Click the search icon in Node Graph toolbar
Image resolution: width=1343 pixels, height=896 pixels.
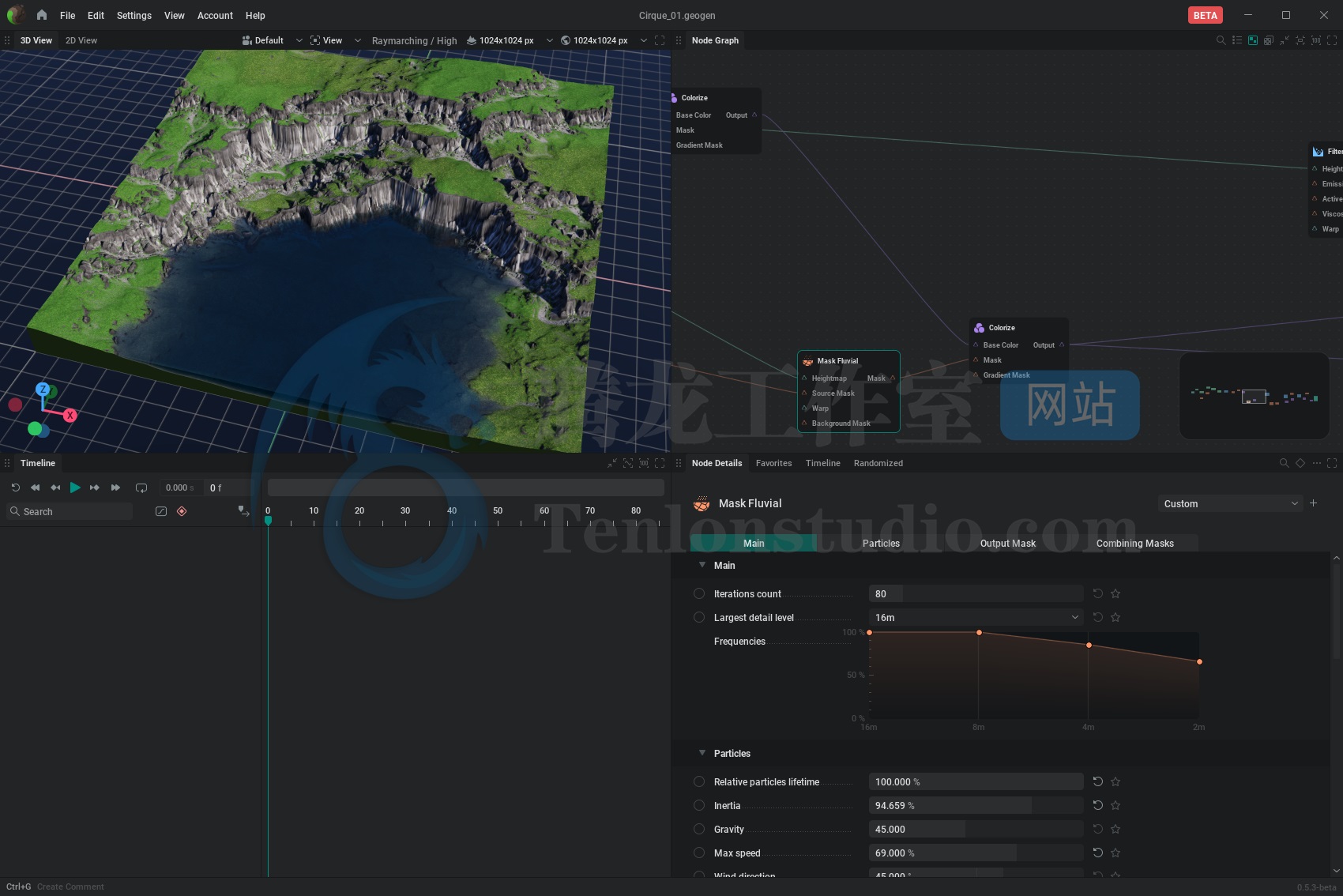click(1221, 40)
